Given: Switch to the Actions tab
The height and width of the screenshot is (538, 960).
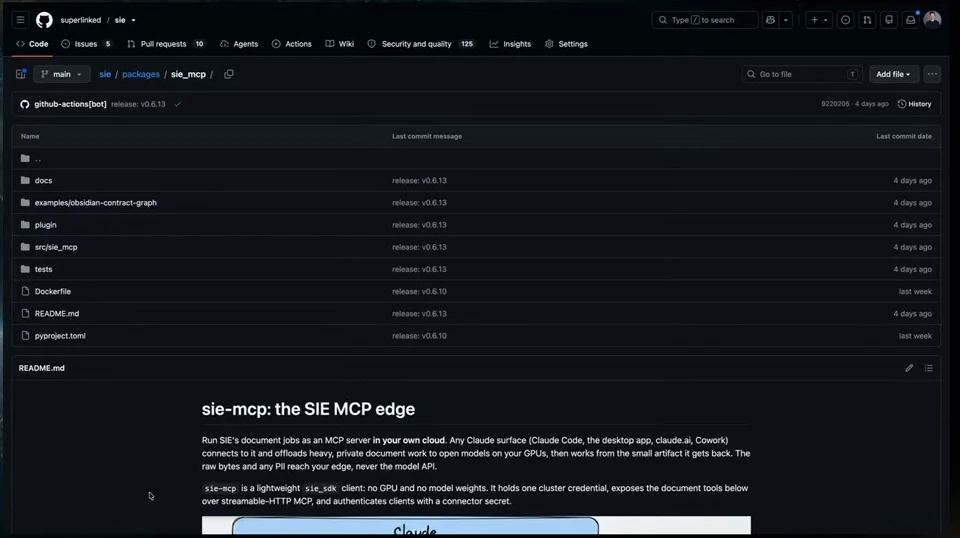Looking at the screenshot, I should (291, 44).
